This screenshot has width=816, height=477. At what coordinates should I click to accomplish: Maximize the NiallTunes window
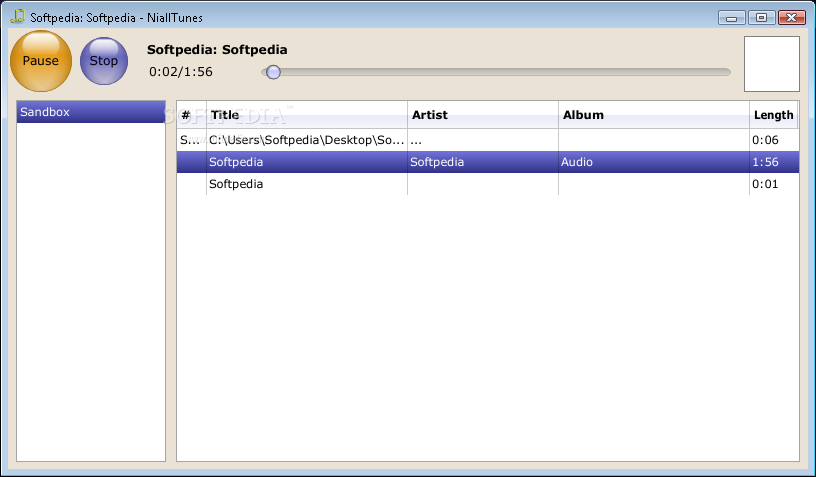pos(761,18)
